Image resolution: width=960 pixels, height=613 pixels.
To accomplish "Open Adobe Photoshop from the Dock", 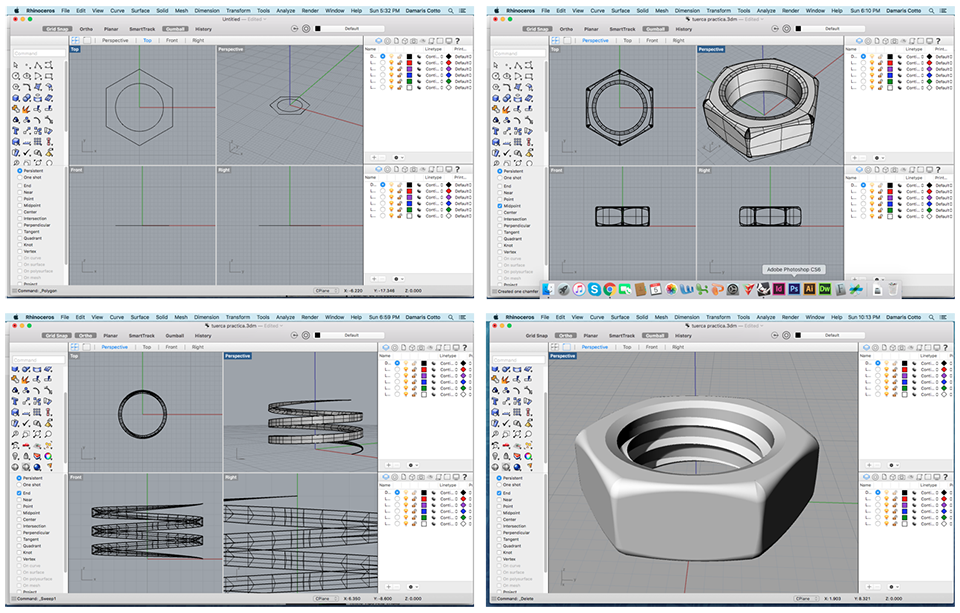I will coord(794,288).
